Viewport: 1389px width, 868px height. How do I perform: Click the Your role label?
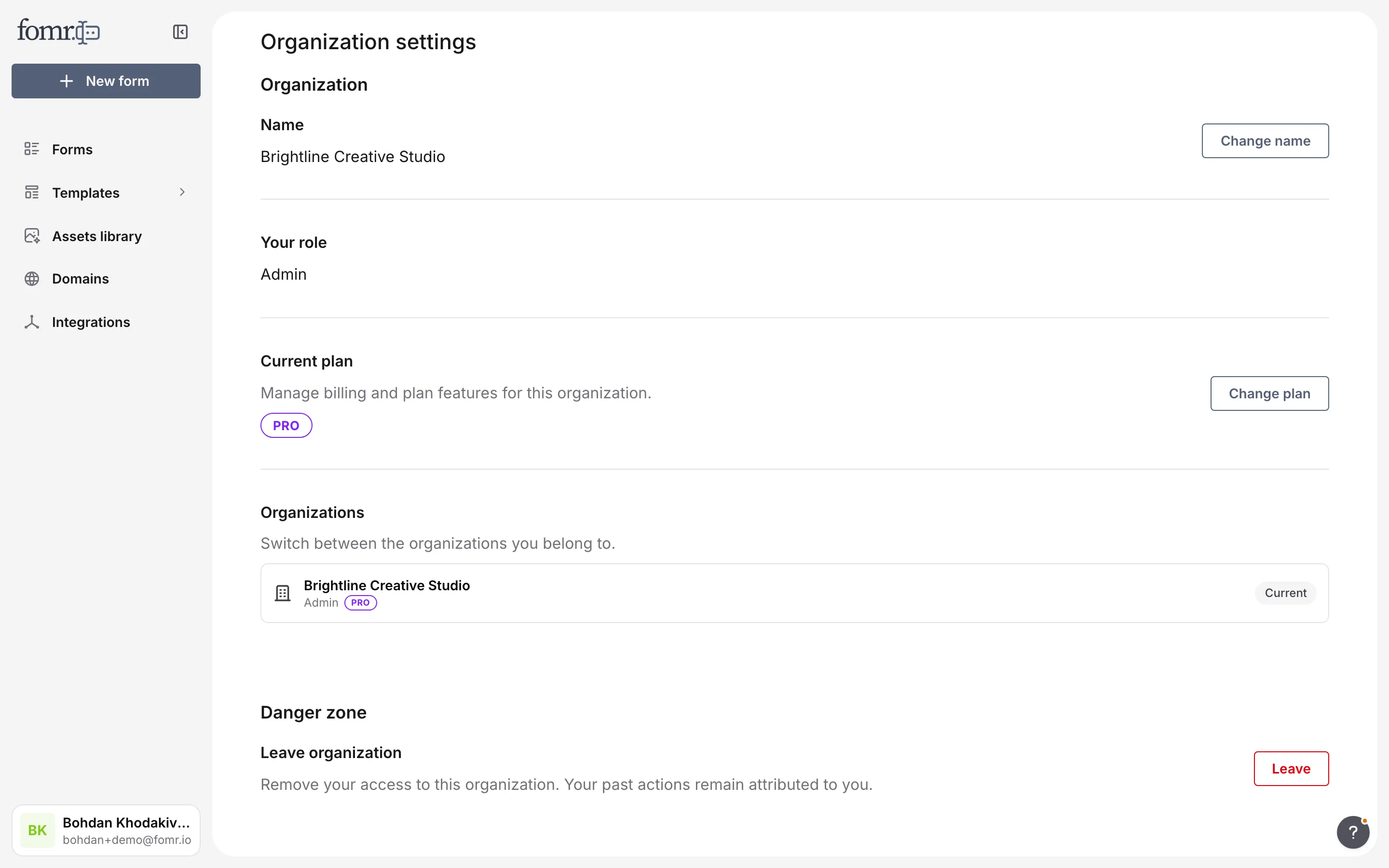click(293, 243)
